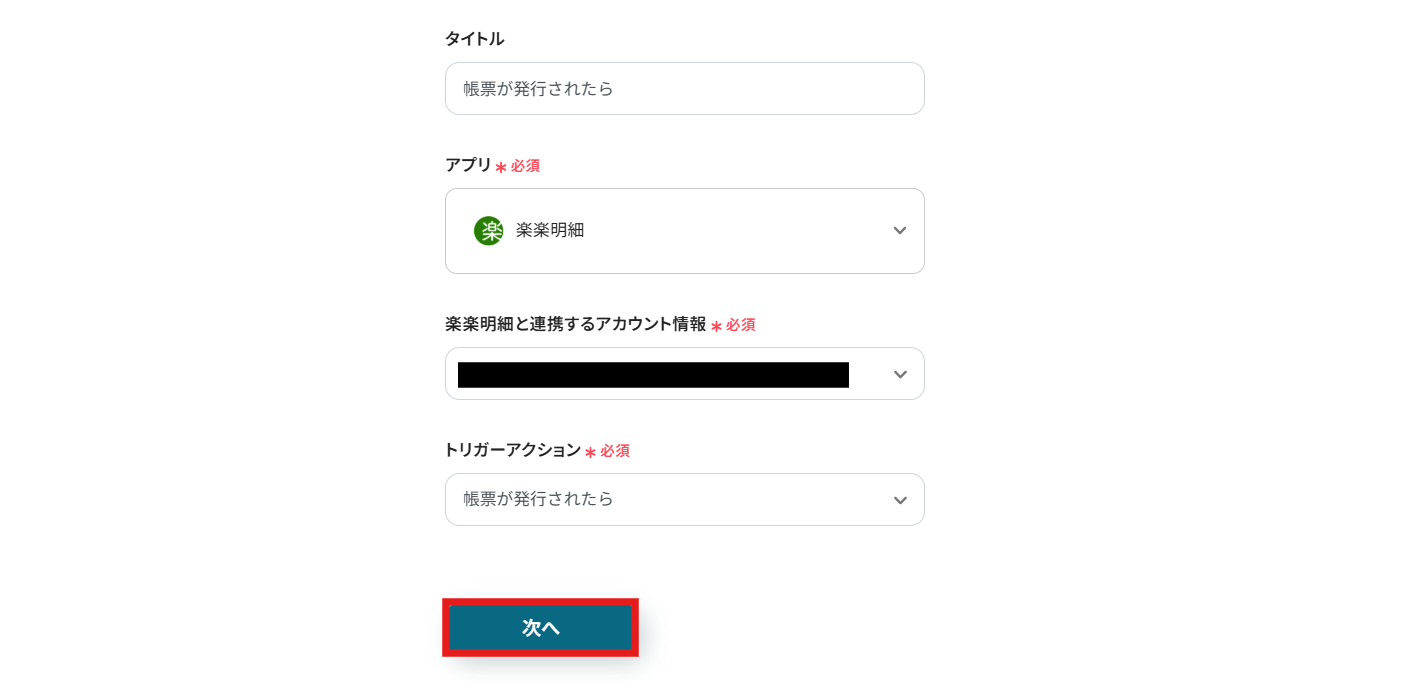Screen dimensions: 1411x681
Task: Click the red asterisk next to アカウント情報
Action: point(716,326)
